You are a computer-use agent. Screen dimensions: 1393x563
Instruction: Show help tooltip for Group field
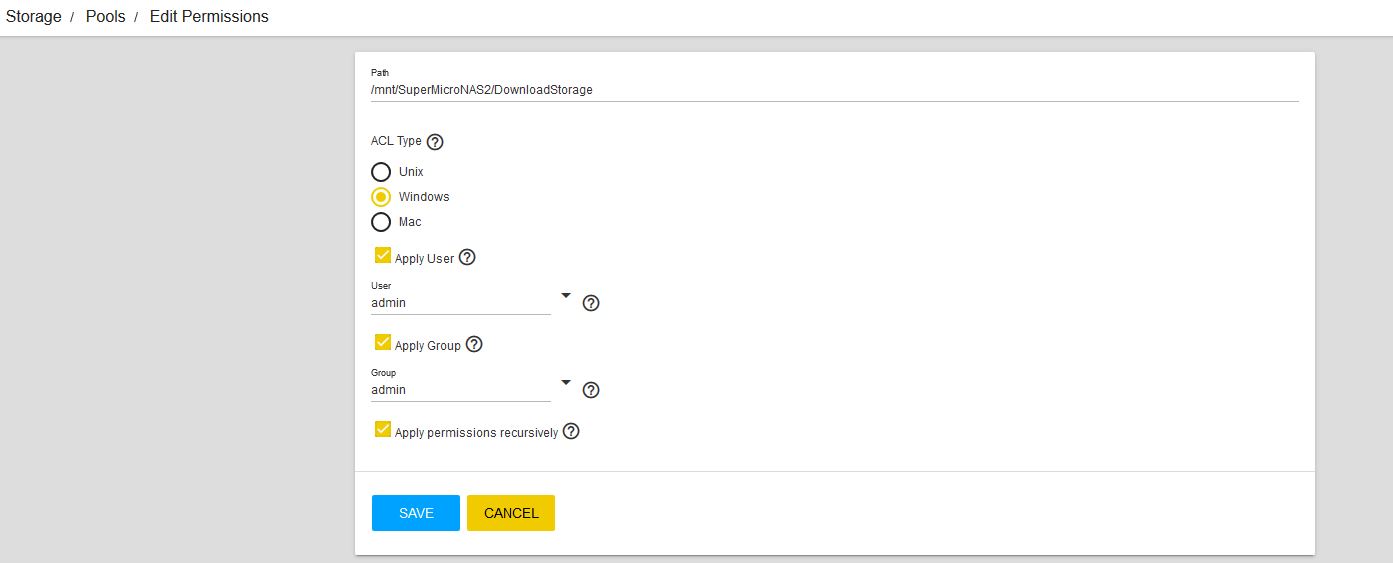591,390
